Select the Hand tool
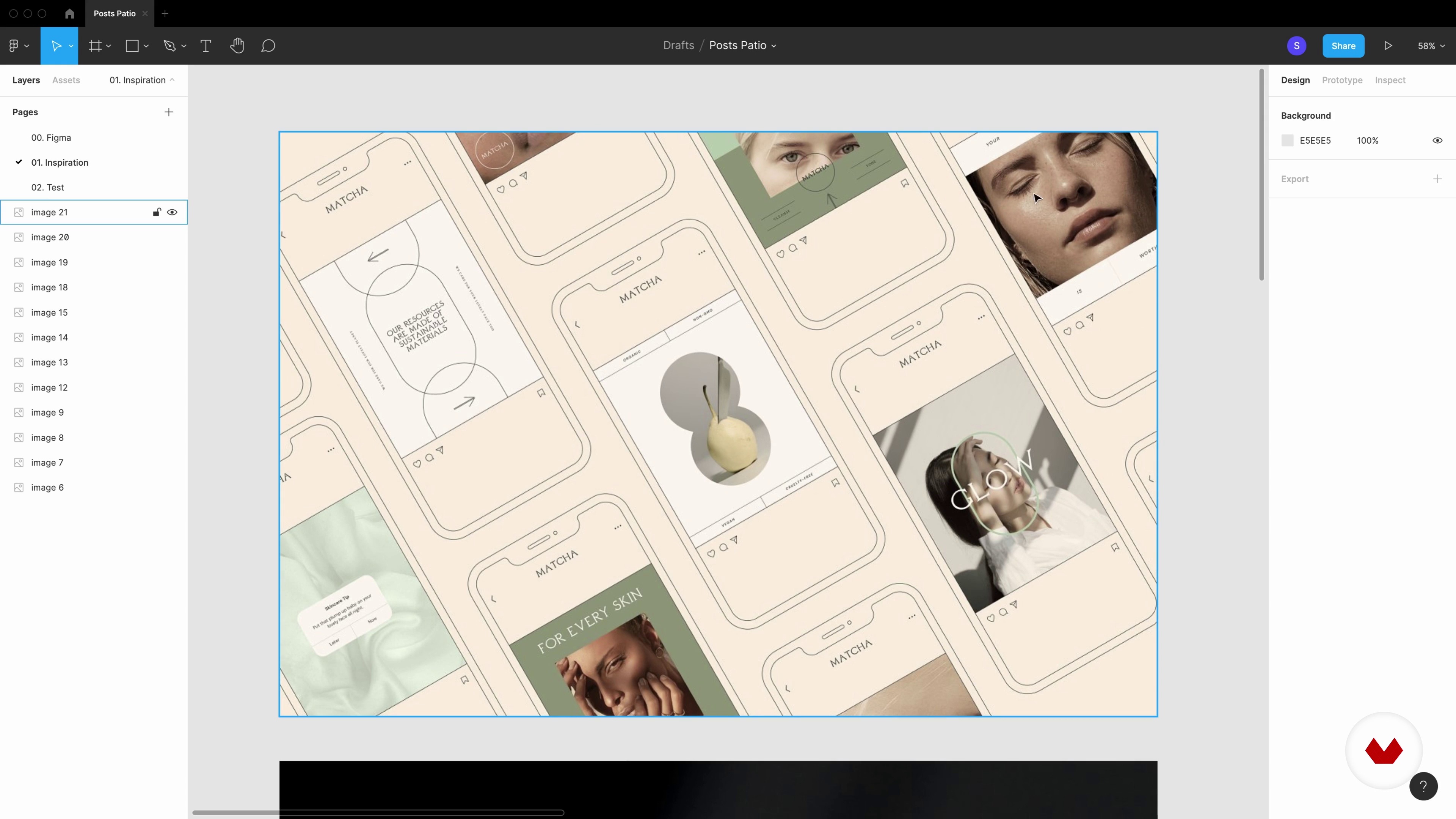This screenshot has height=819, width=1456. pyautogui.click(x=237, y=46)
